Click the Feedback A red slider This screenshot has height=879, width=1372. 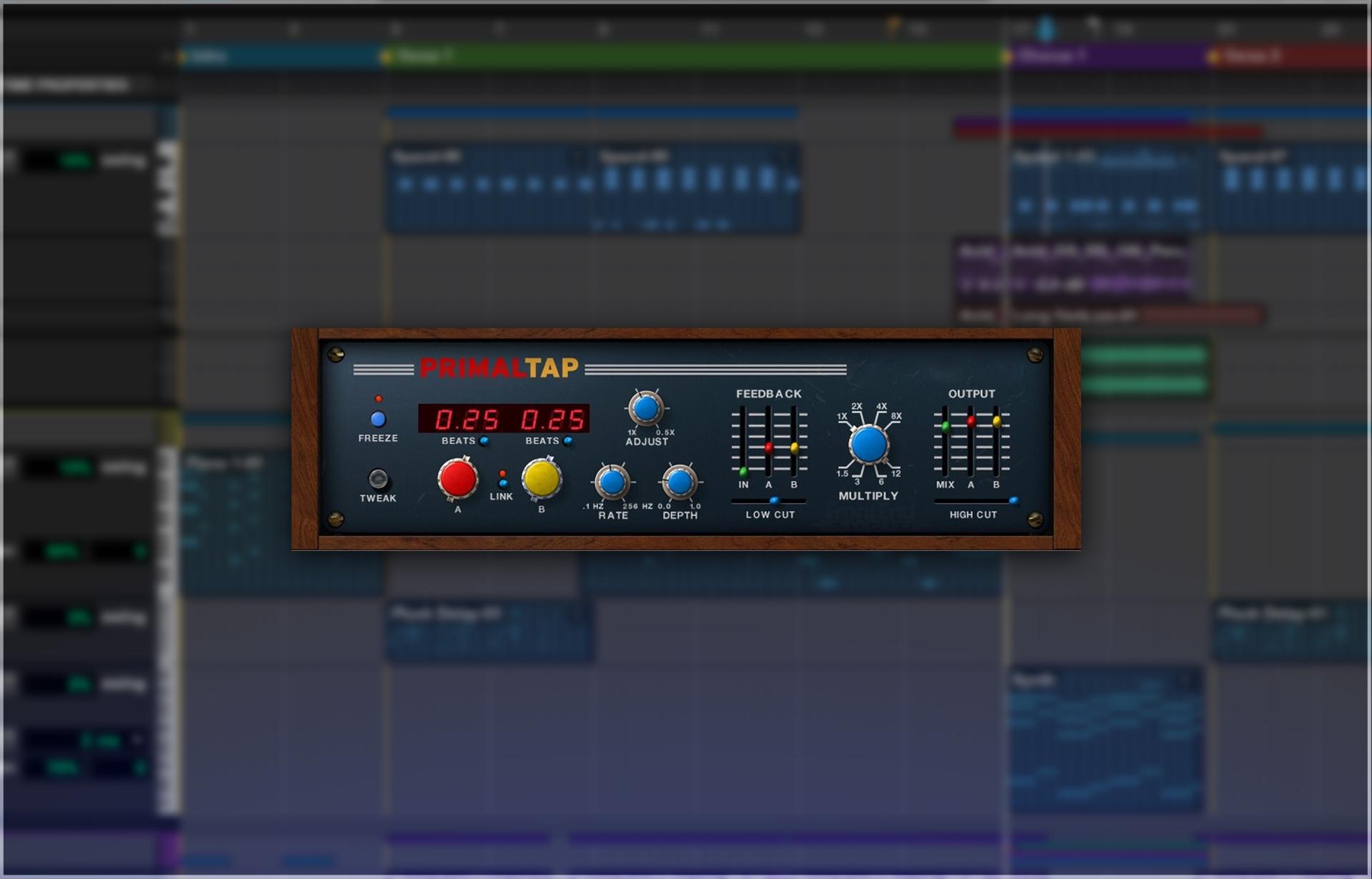click(x=769, y=448)
